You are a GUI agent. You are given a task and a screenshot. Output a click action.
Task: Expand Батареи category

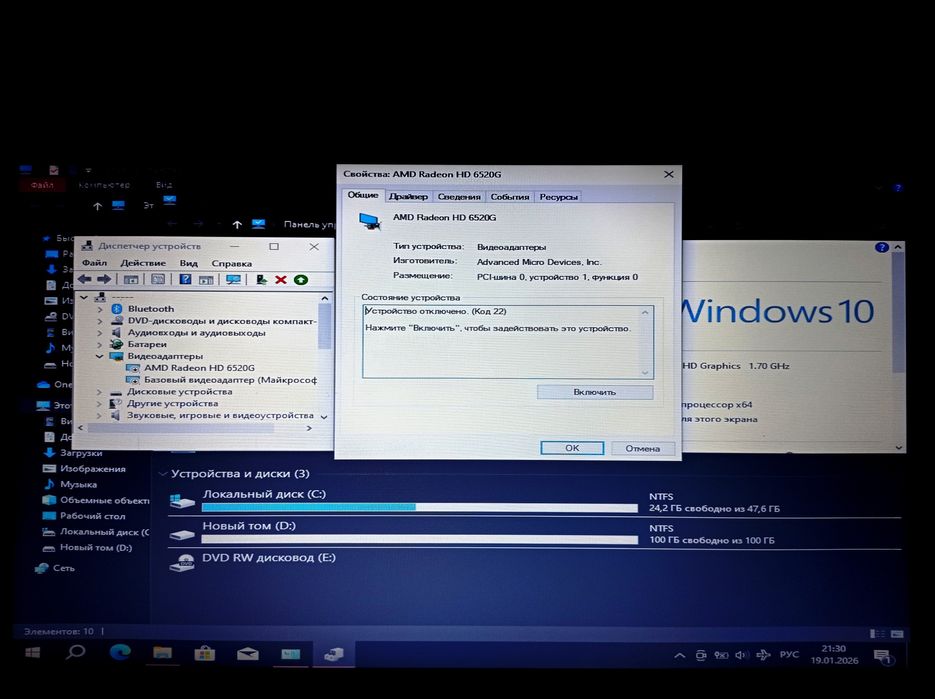(100, 344)
